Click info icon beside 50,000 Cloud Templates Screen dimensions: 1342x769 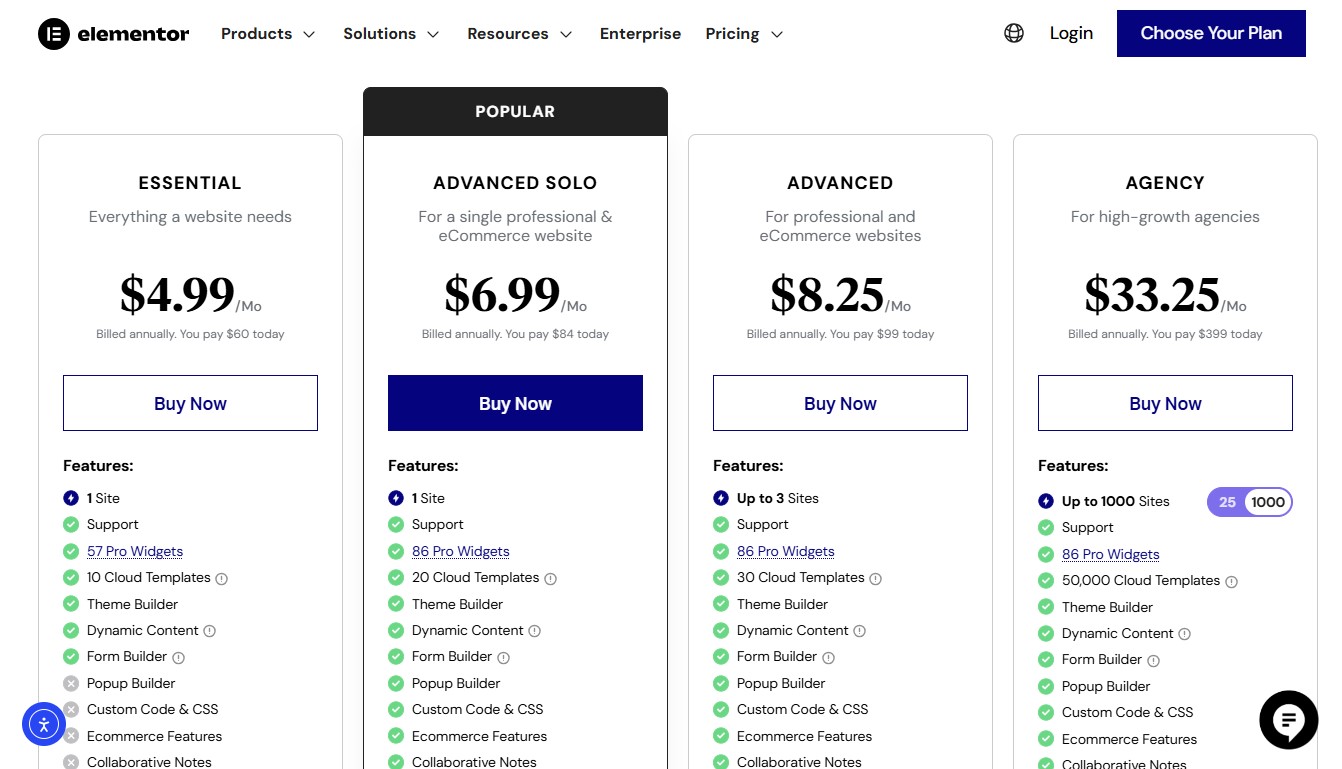coord(1232,580)
